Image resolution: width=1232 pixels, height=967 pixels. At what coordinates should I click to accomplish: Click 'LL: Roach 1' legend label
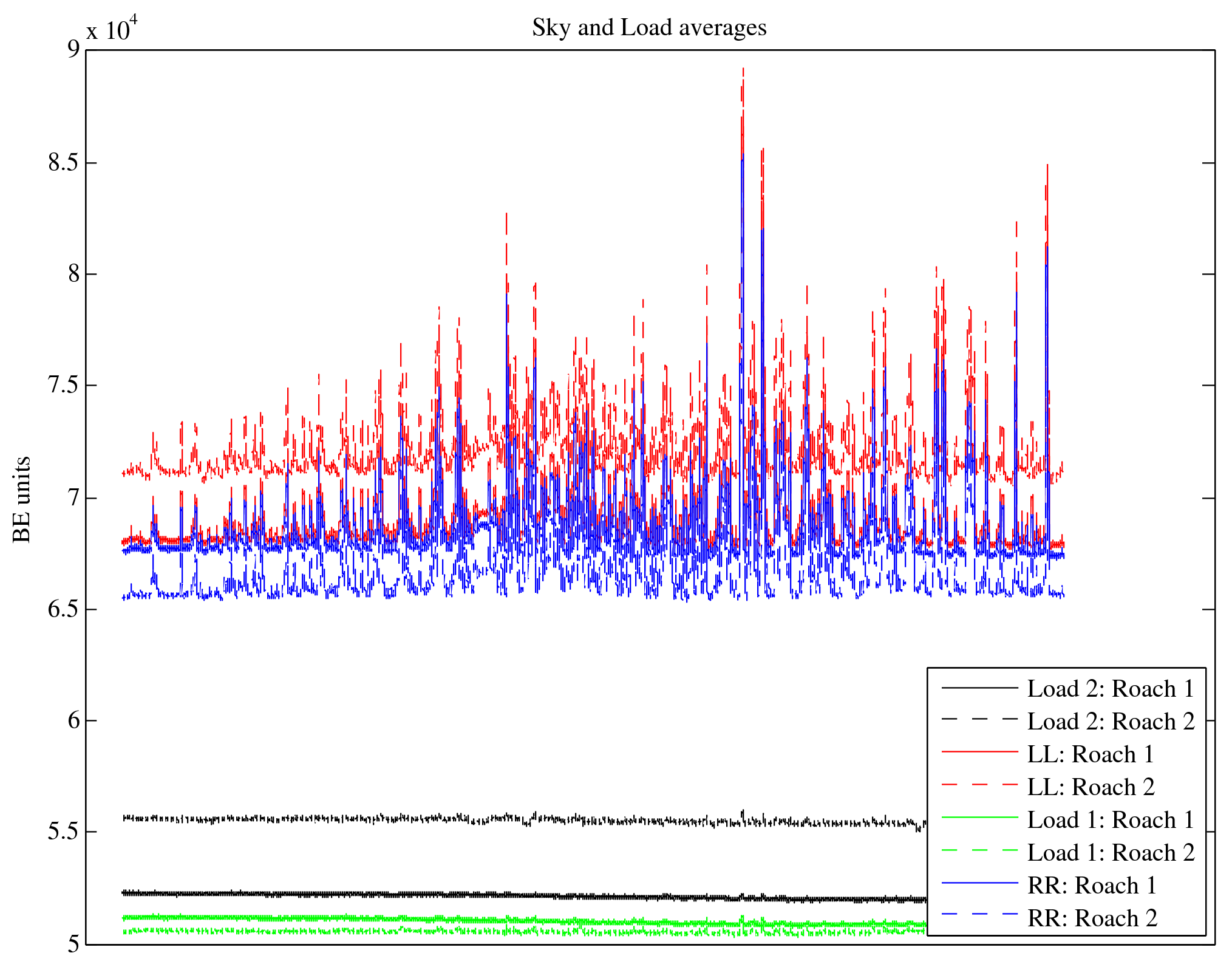(1090, 754)
